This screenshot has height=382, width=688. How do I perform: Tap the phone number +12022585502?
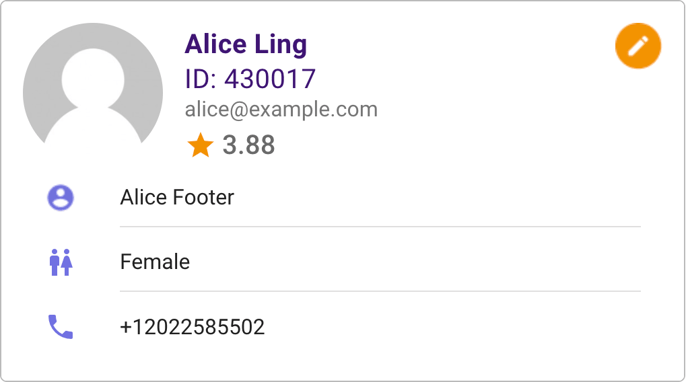(192, 327)
